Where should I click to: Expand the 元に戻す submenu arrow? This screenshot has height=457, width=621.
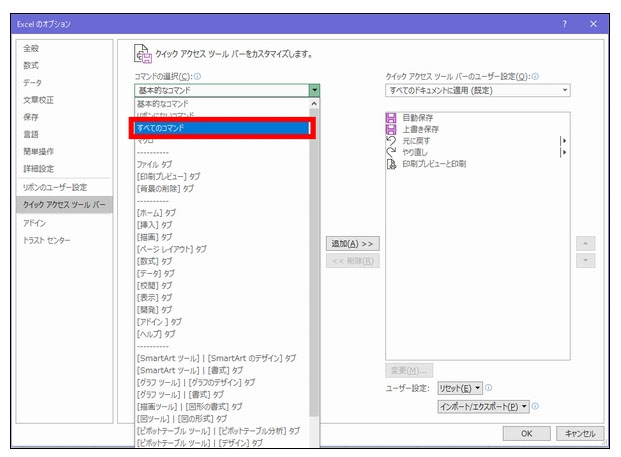tap(564, 141)
